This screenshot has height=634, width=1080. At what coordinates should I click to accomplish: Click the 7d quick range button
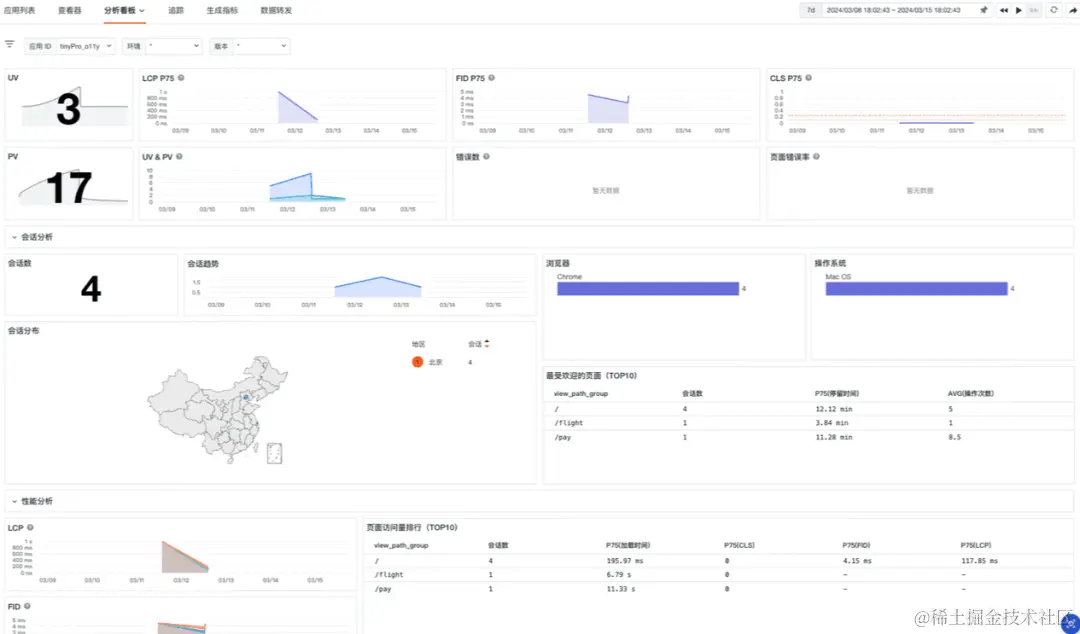pyautogui.click(x=811, y=10)
